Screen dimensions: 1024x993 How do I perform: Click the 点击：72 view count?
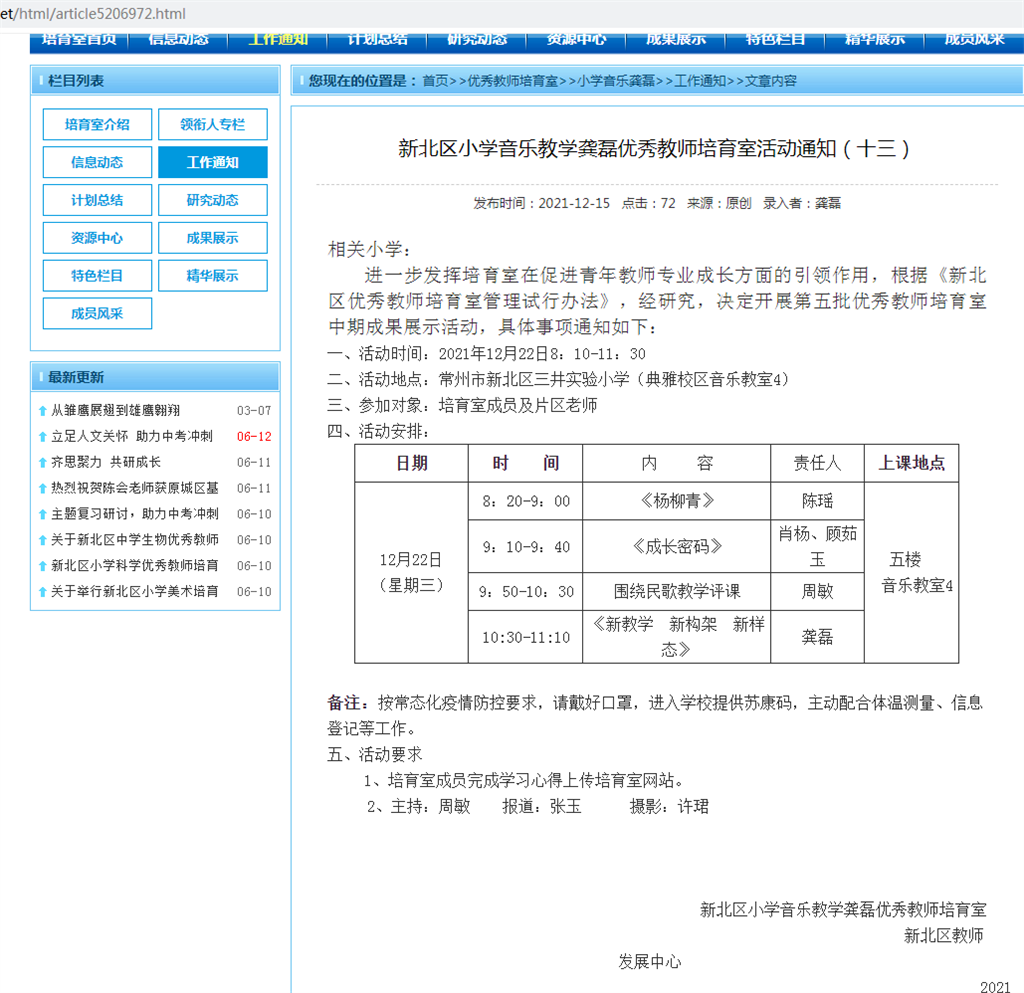point(648,203)
